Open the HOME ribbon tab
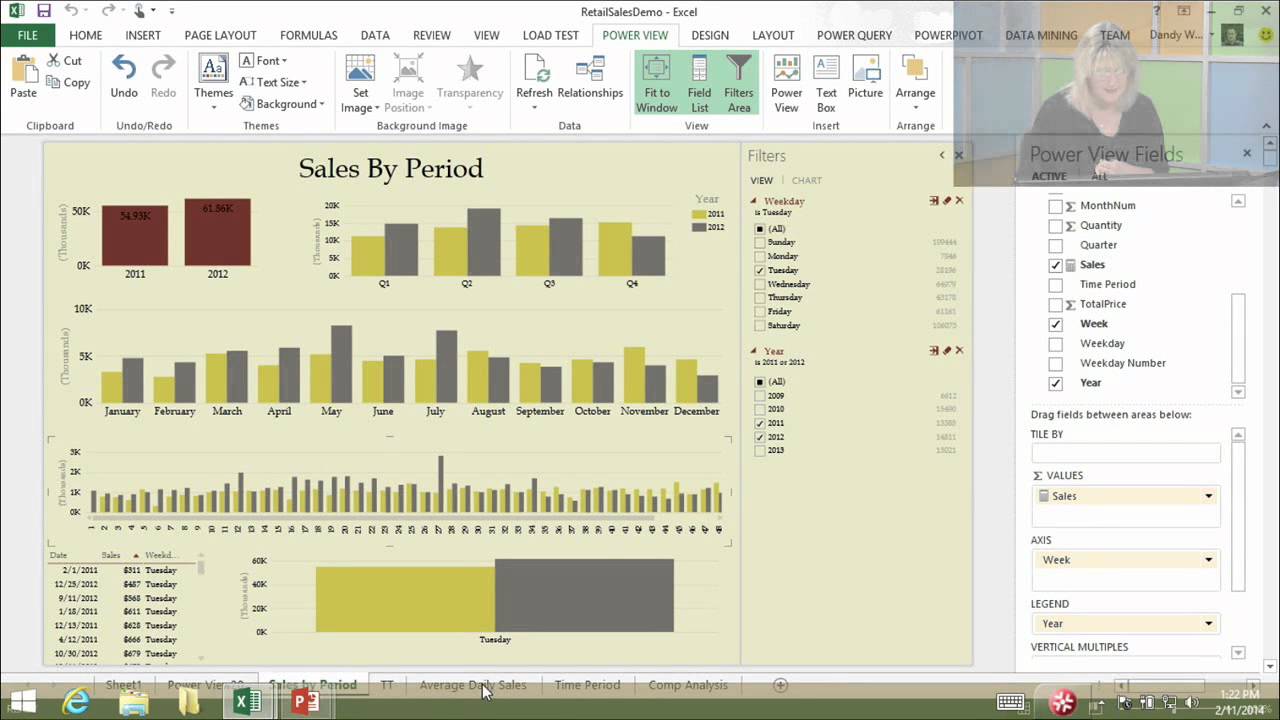 (x=85, y=35)
